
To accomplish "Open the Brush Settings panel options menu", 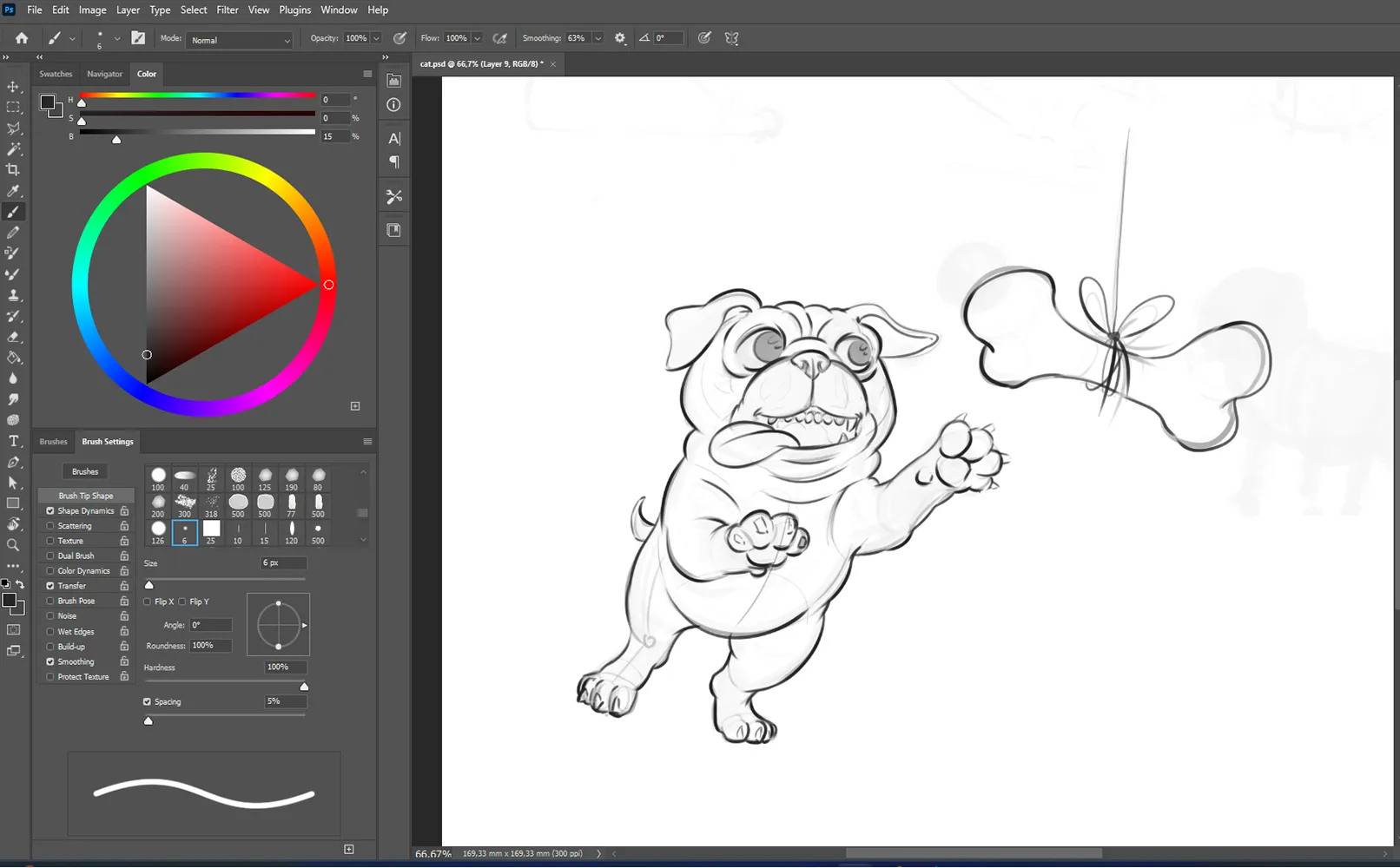I will pyautogui.click(x=367, y=442).
